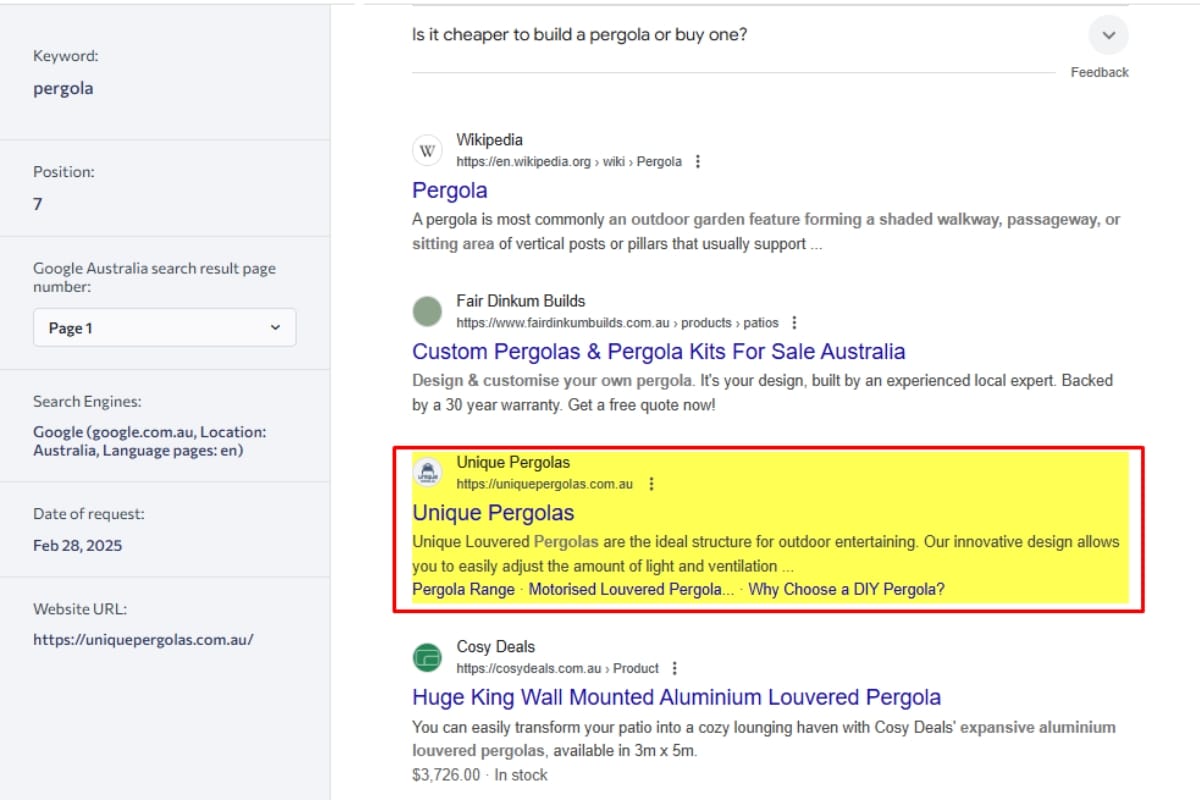Open three-dot menu beside Cosy Deals URL

point(675,668)
